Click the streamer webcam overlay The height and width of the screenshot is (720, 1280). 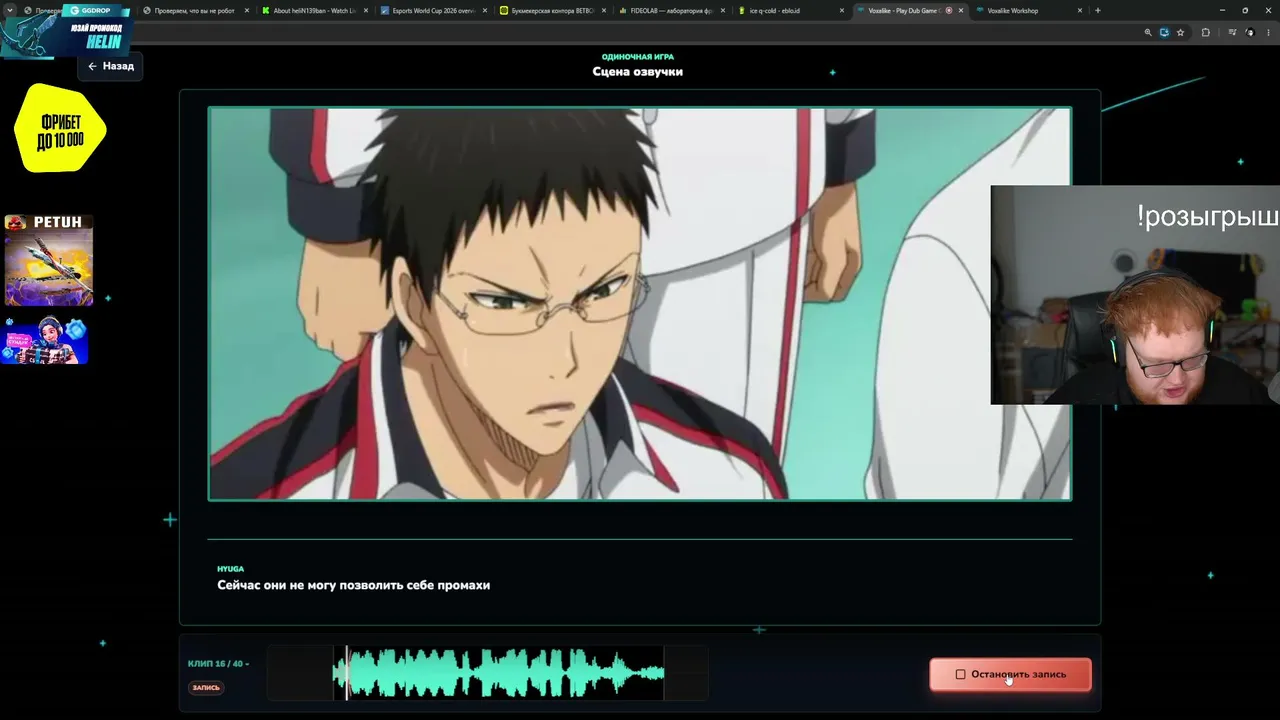1135,295
